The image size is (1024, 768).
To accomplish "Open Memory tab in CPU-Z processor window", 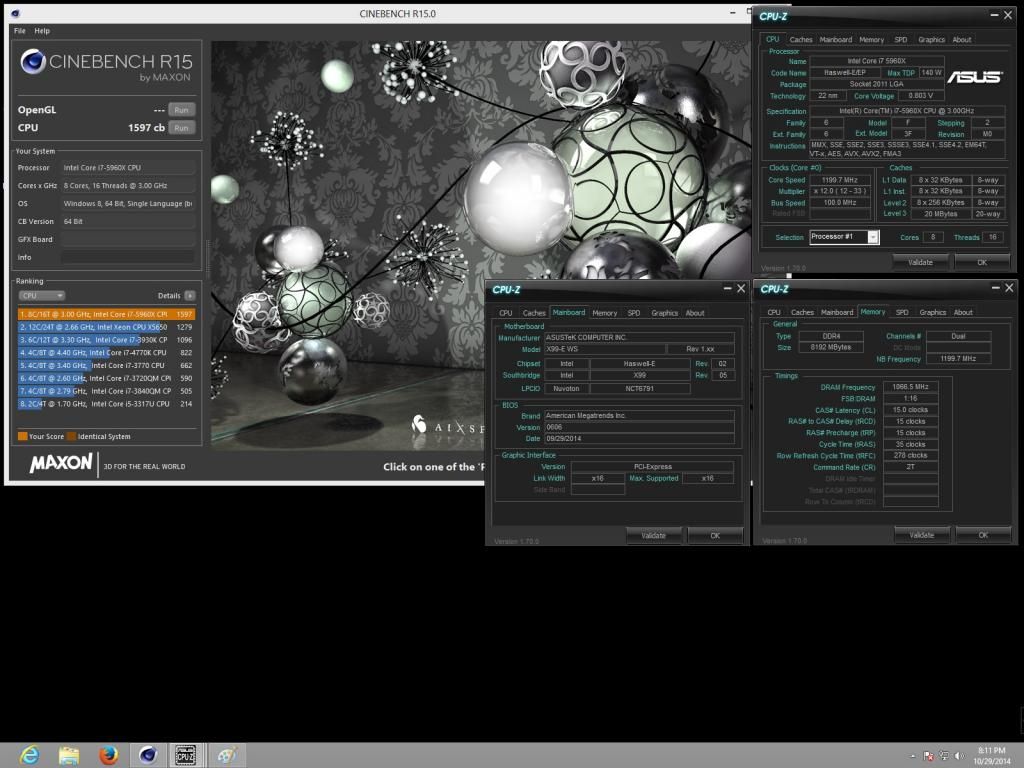I will tap(871, 40).
